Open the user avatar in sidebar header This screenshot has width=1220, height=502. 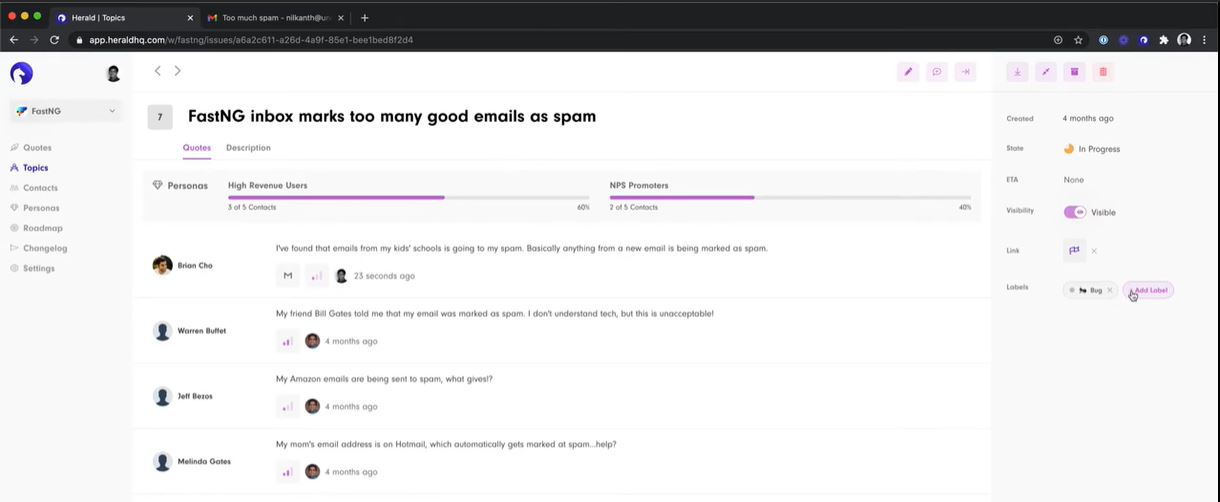[113, 73]
